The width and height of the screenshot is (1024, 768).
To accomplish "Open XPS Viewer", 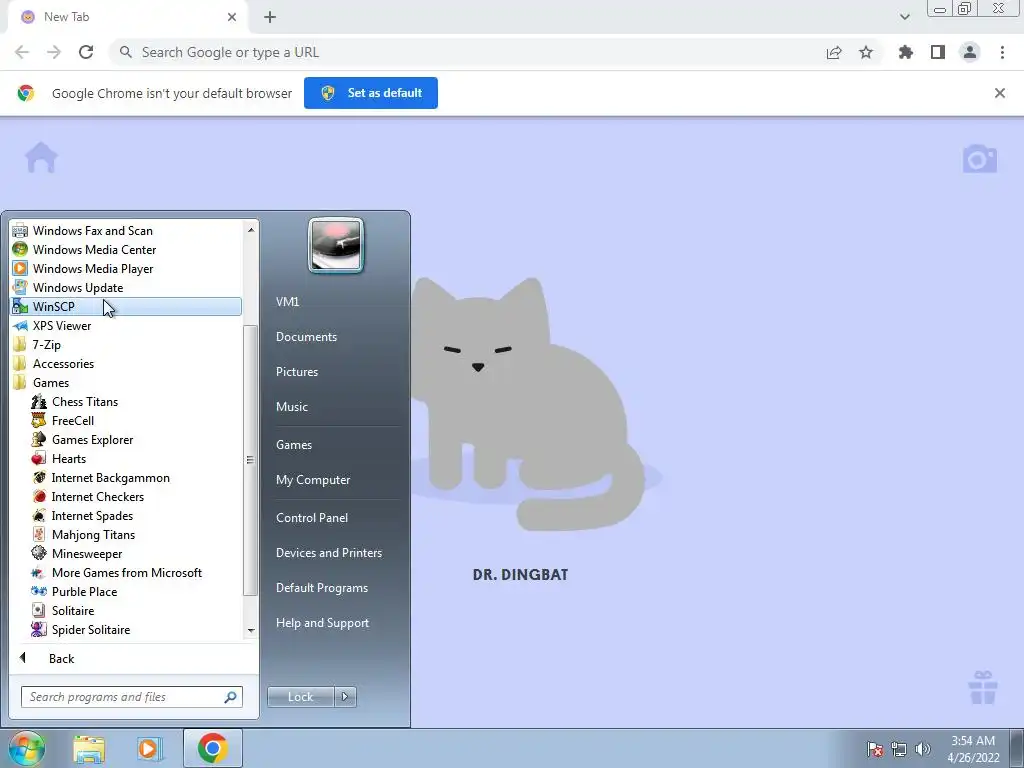I will point(61,325).
